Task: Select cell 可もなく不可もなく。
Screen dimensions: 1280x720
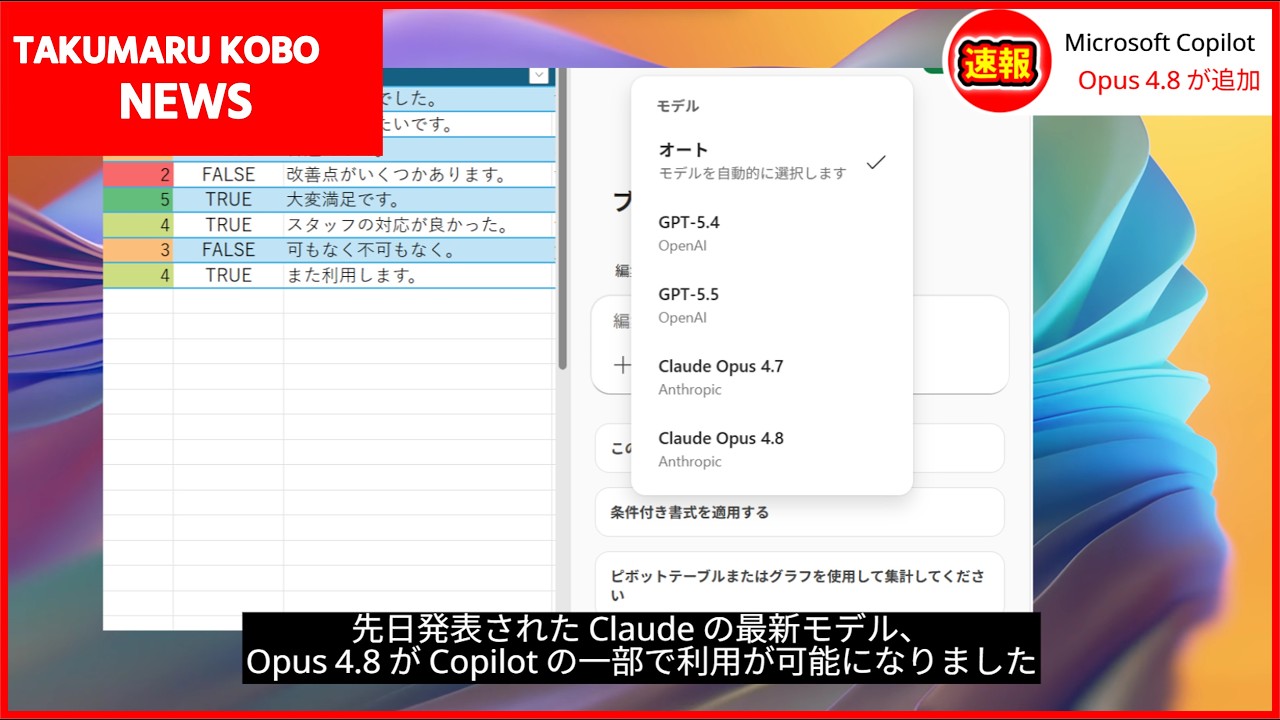Action: click(x=419, y=250)
